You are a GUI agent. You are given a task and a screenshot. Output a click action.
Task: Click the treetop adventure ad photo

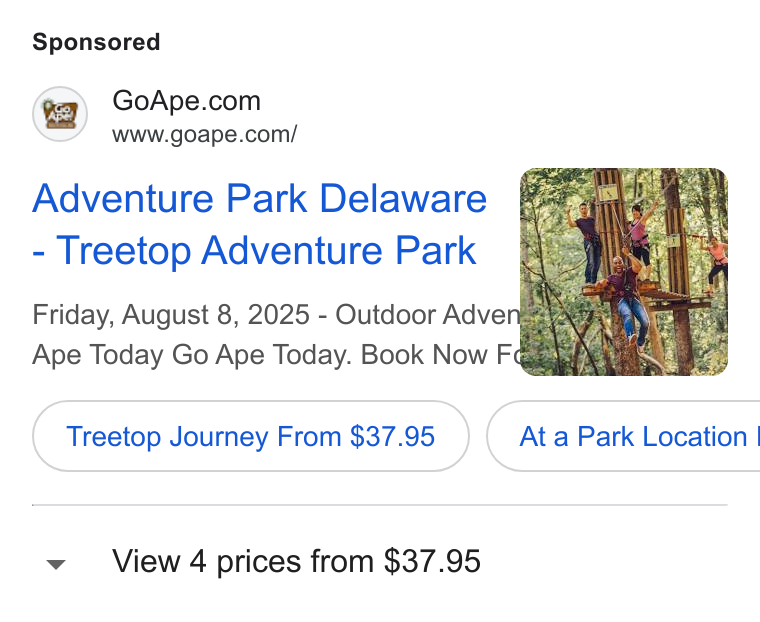click(624, 272)
